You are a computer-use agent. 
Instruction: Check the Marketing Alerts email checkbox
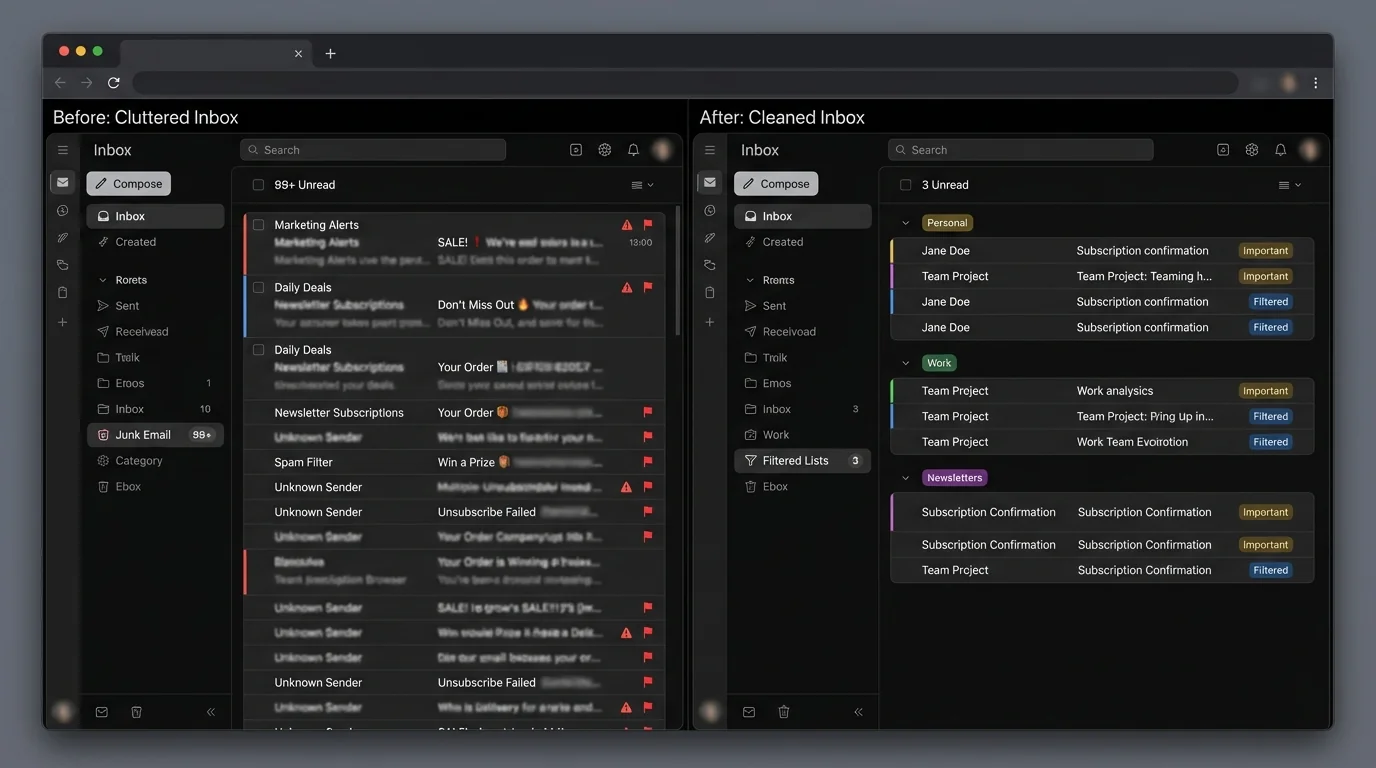[x=258, y=225]
